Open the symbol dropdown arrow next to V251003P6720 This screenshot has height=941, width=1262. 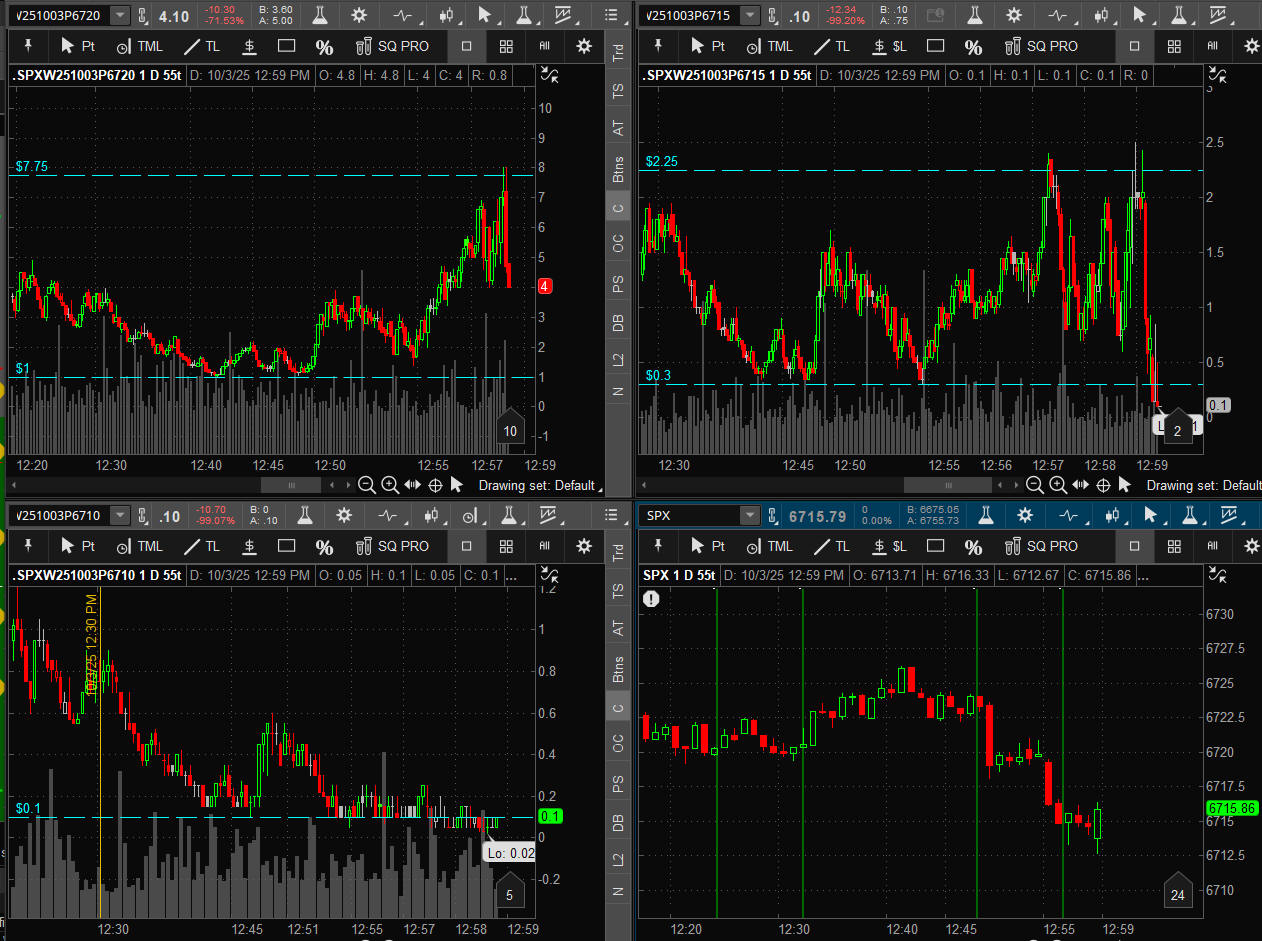[x=120, y=16]
